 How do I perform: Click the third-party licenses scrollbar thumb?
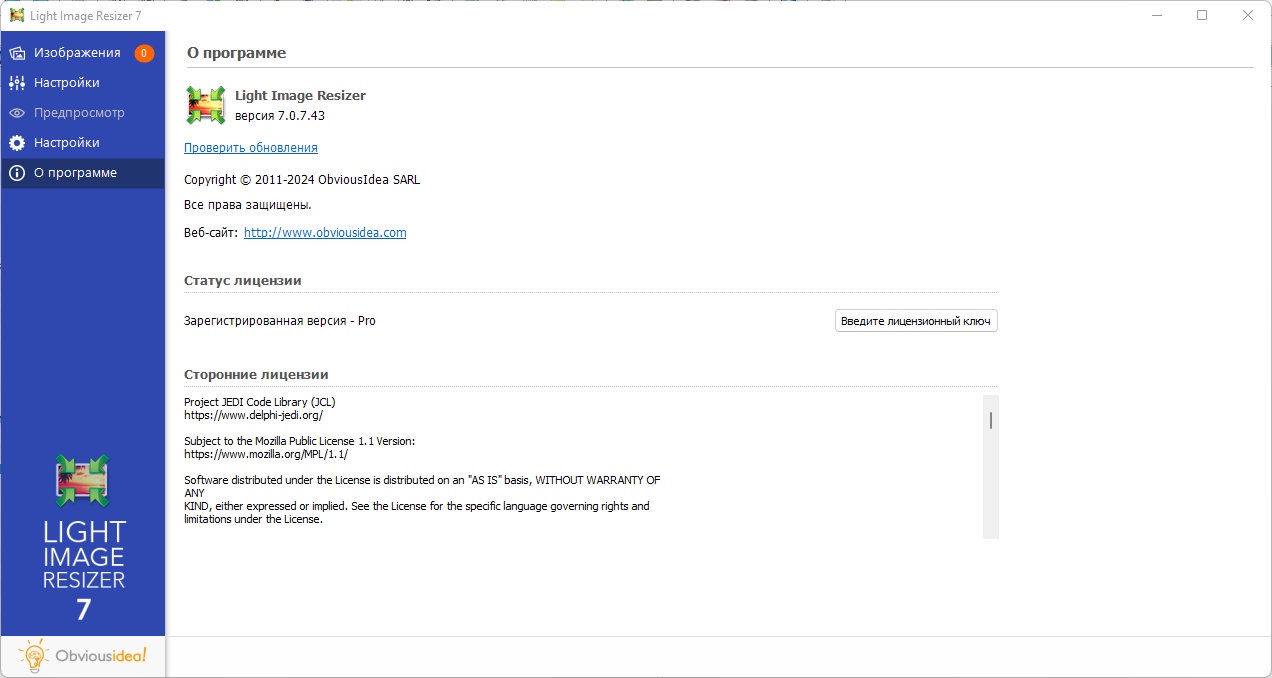click(990, 420)
